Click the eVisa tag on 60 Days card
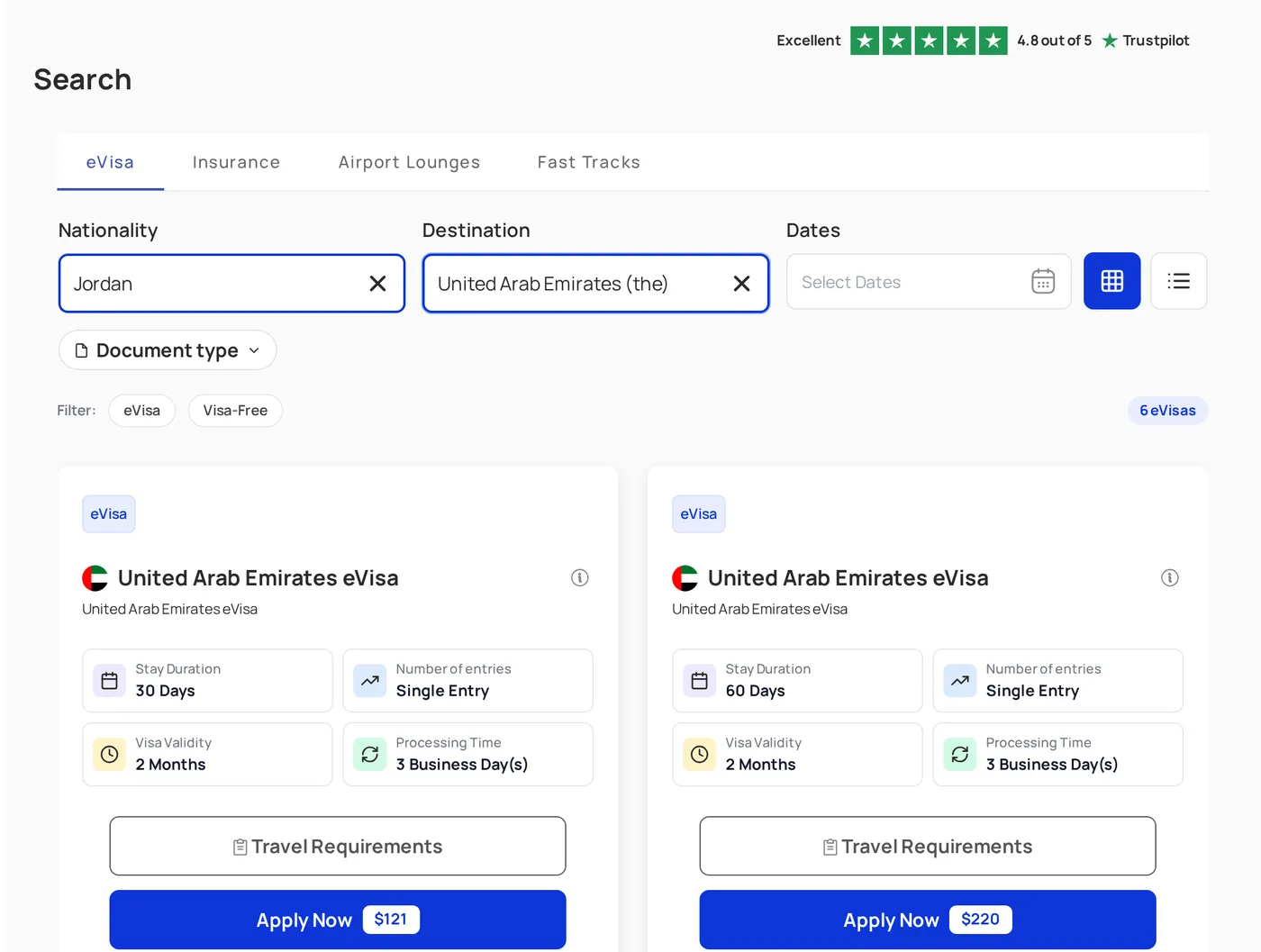This screenshot has height=952, width=1261. point(699,514)
